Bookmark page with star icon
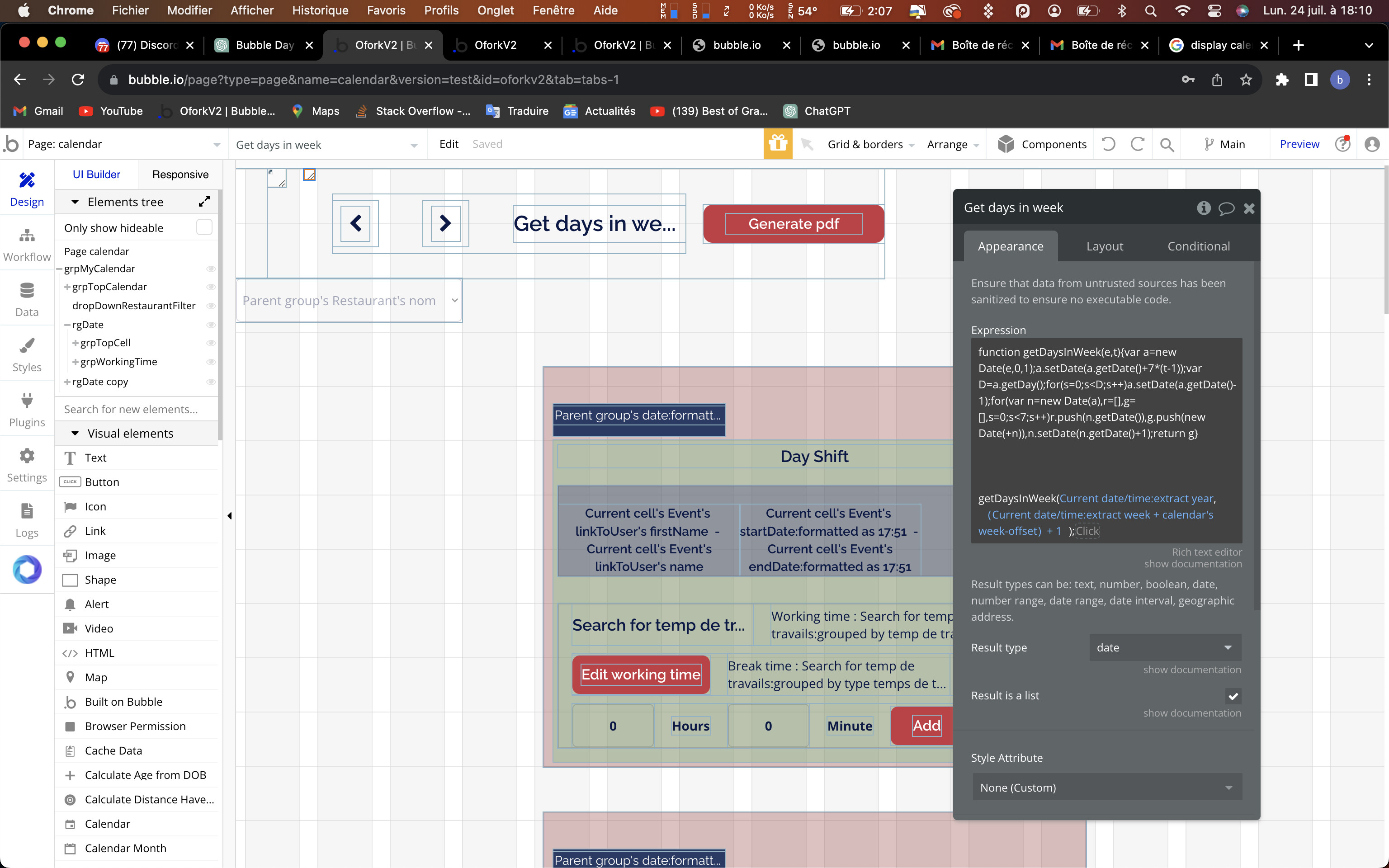Viewport: 1389px width, 868px height. [x=1246, y=80]
